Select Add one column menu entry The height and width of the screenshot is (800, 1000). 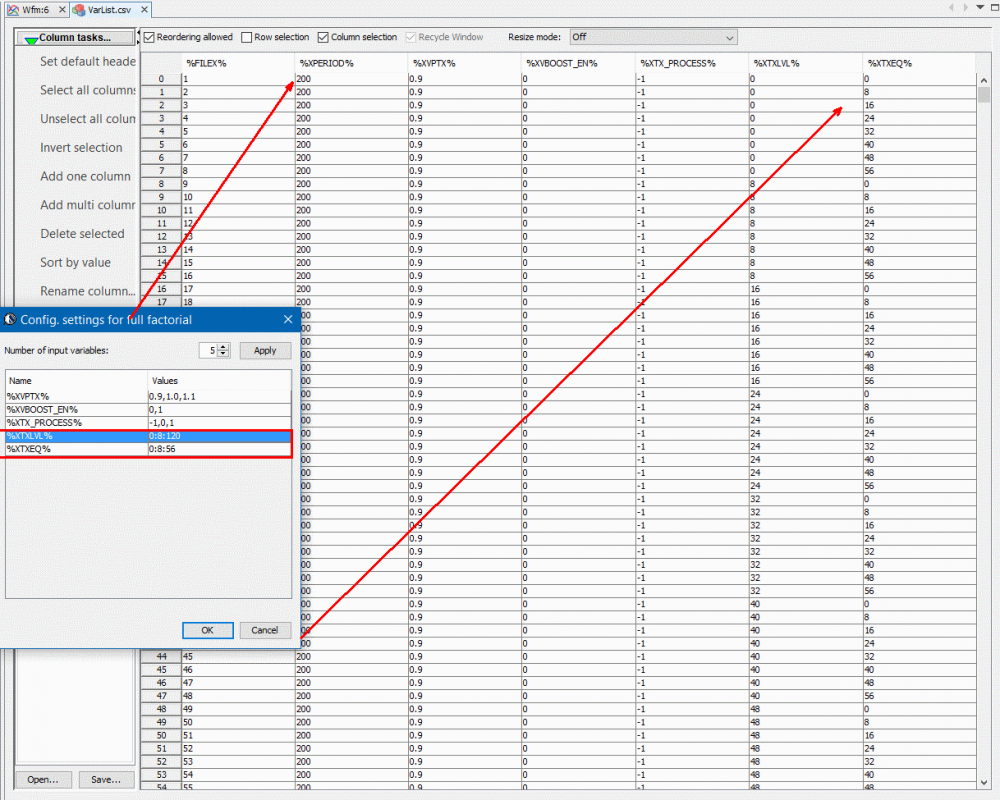point(85,176)
